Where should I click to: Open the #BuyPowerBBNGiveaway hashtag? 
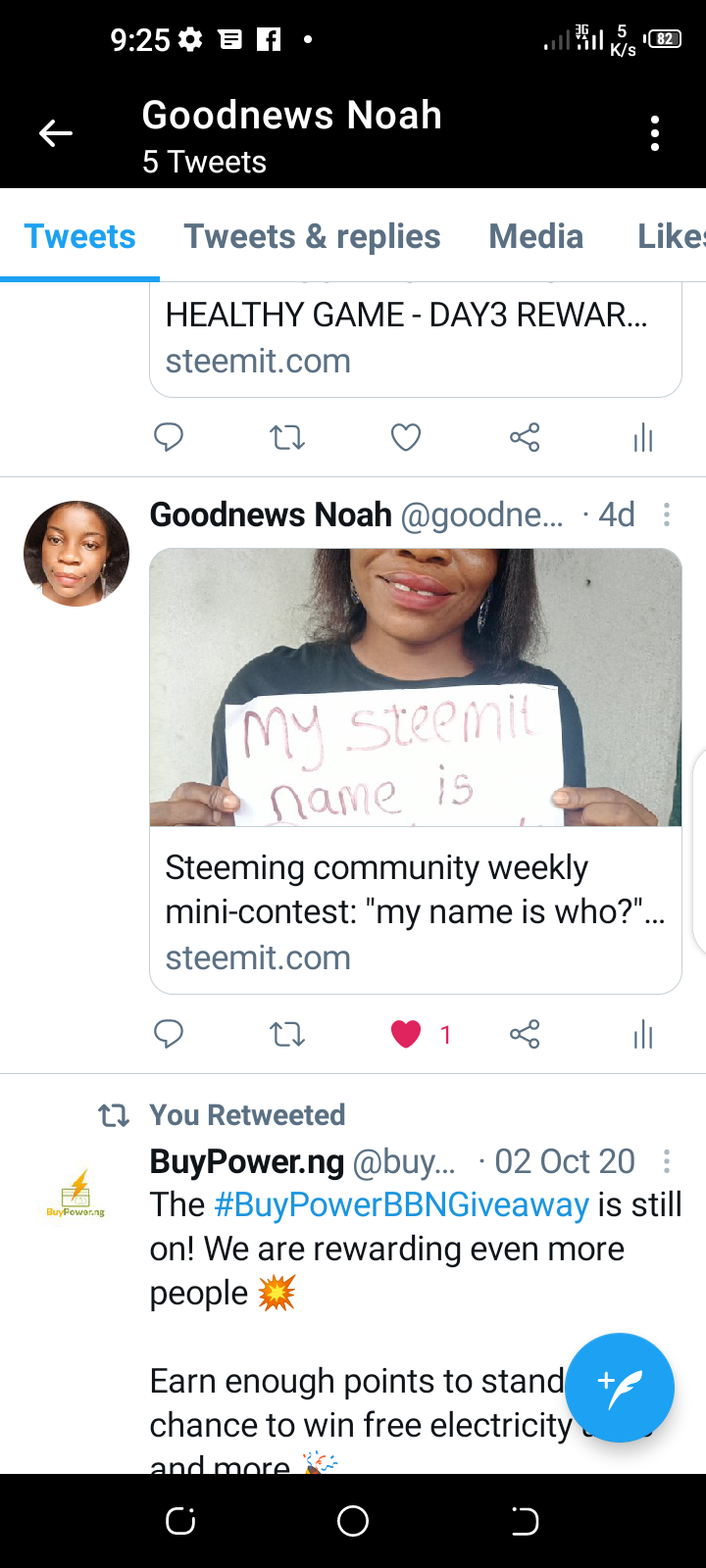401,1204
